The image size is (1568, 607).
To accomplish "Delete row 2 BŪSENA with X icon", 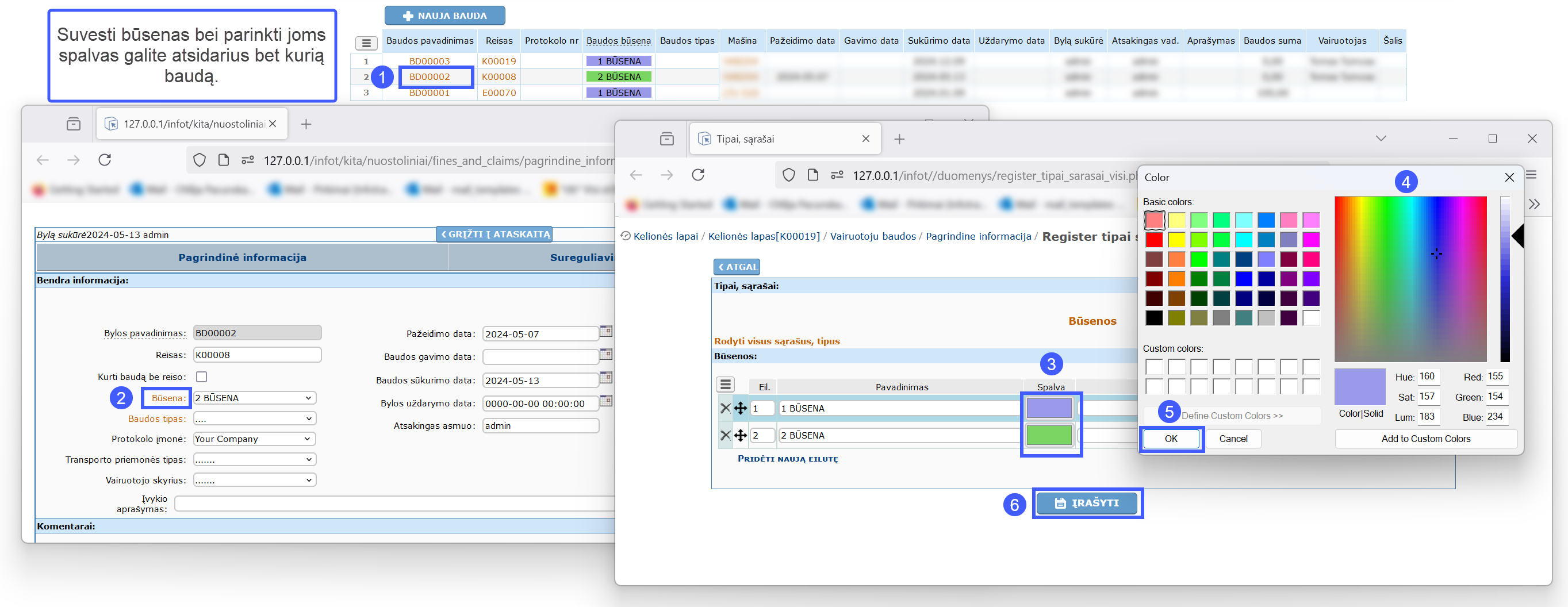I will (x=725, y=435).
